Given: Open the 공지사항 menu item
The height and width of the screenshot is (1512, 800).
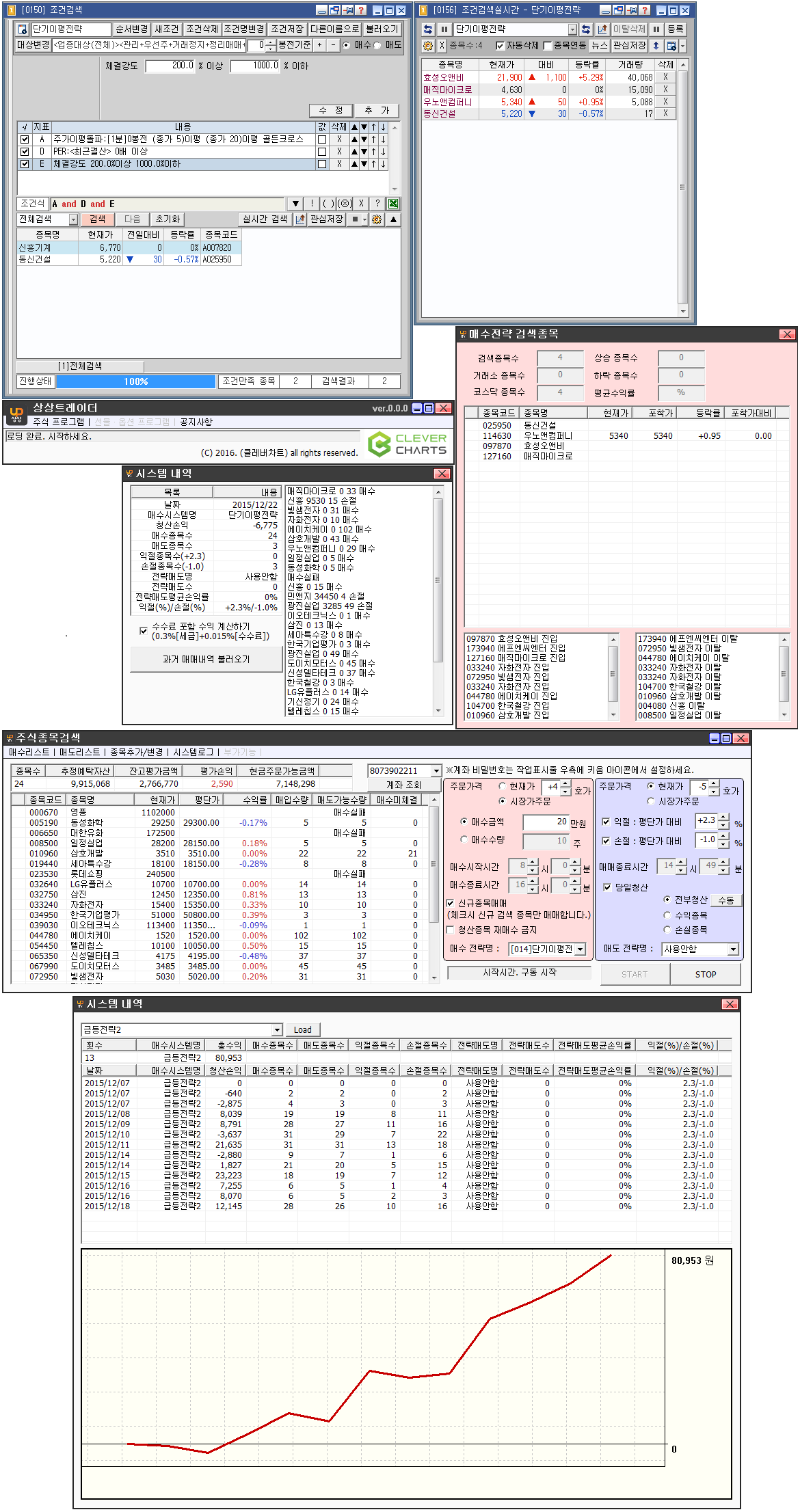Looking at the screenshot, I should point(196,422).
